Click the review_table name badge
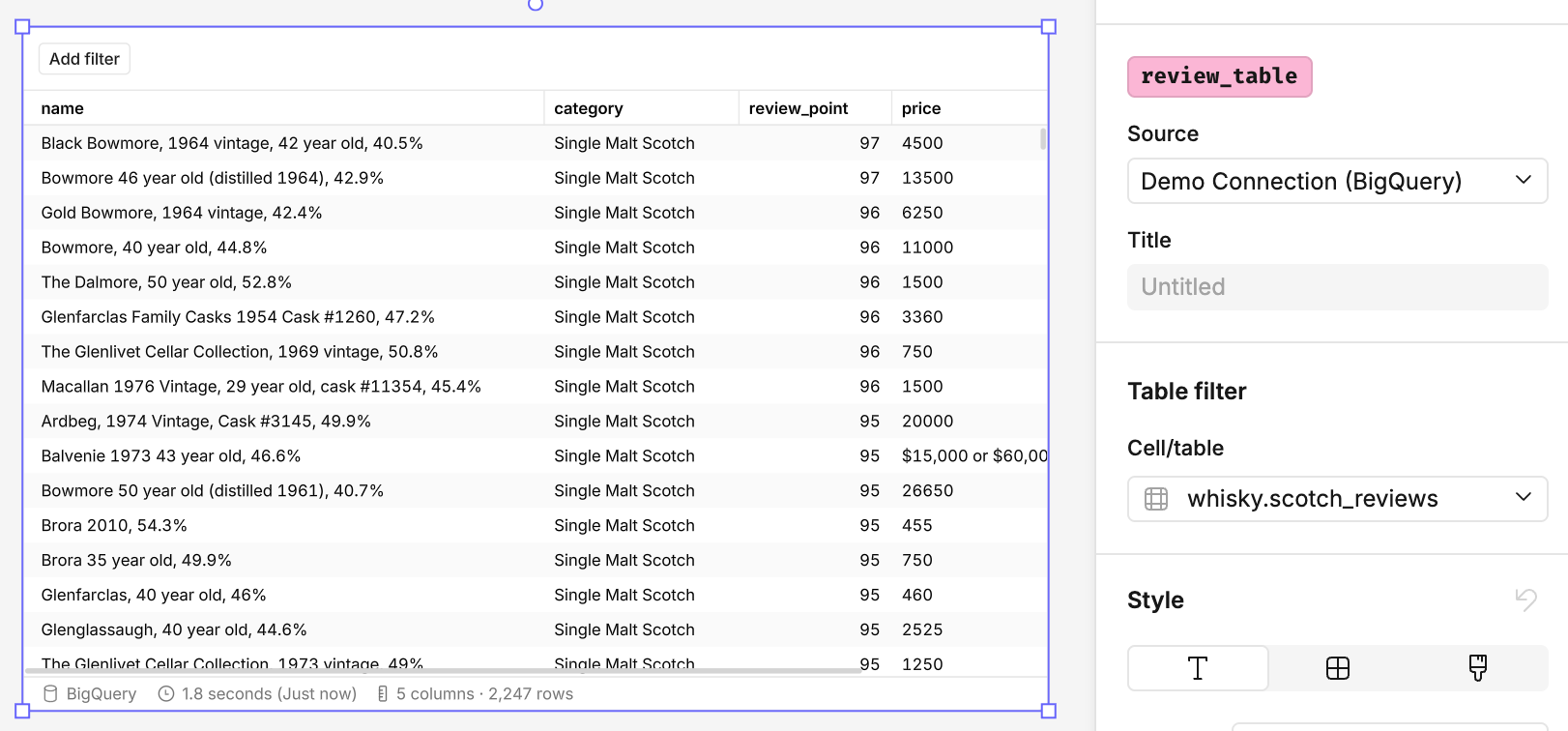The height and width of the screenshot is (731, 1568). coord(1219,76)
